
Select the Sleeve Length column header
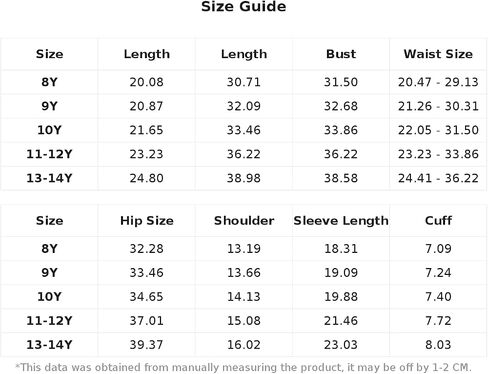tap(341, 221)
